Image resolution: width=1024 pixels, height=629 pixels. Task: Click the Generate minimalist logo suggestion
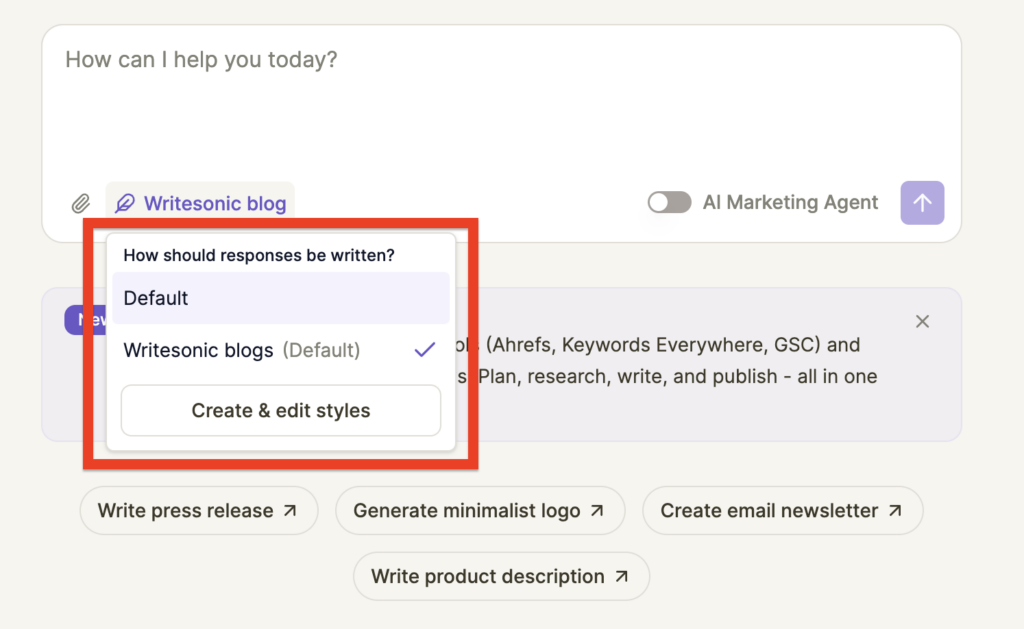480,510
